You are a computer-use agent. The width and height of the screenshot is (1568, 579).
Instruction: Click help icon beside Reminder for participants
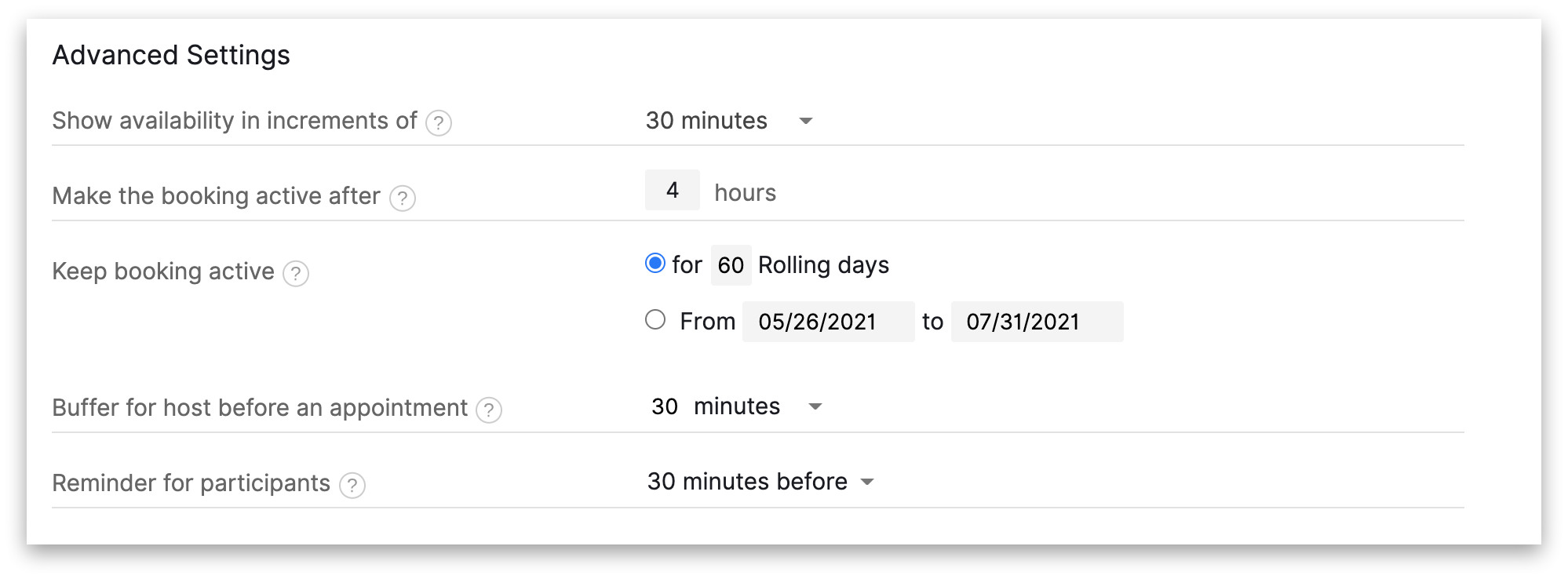(352, 486)
